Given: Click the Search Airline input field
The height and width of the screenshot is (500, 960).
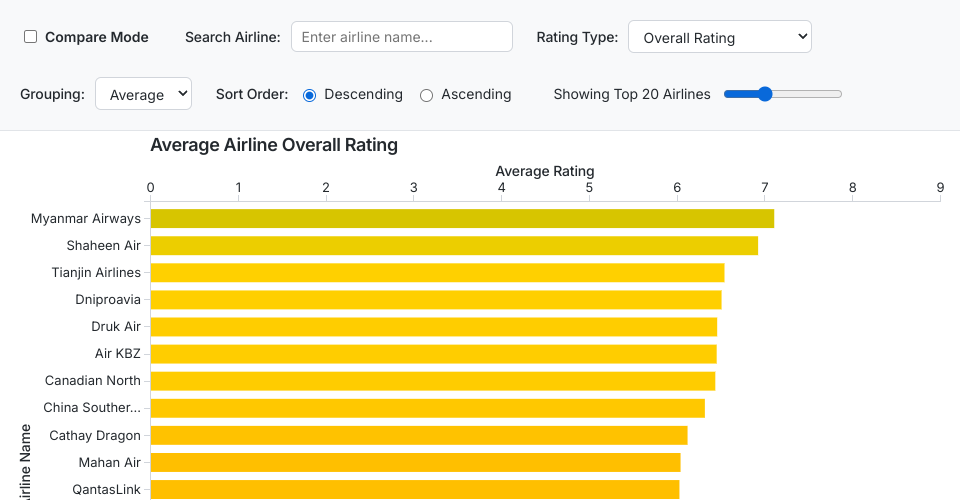Looking at the screenshot, I should (x=401, y=37).
